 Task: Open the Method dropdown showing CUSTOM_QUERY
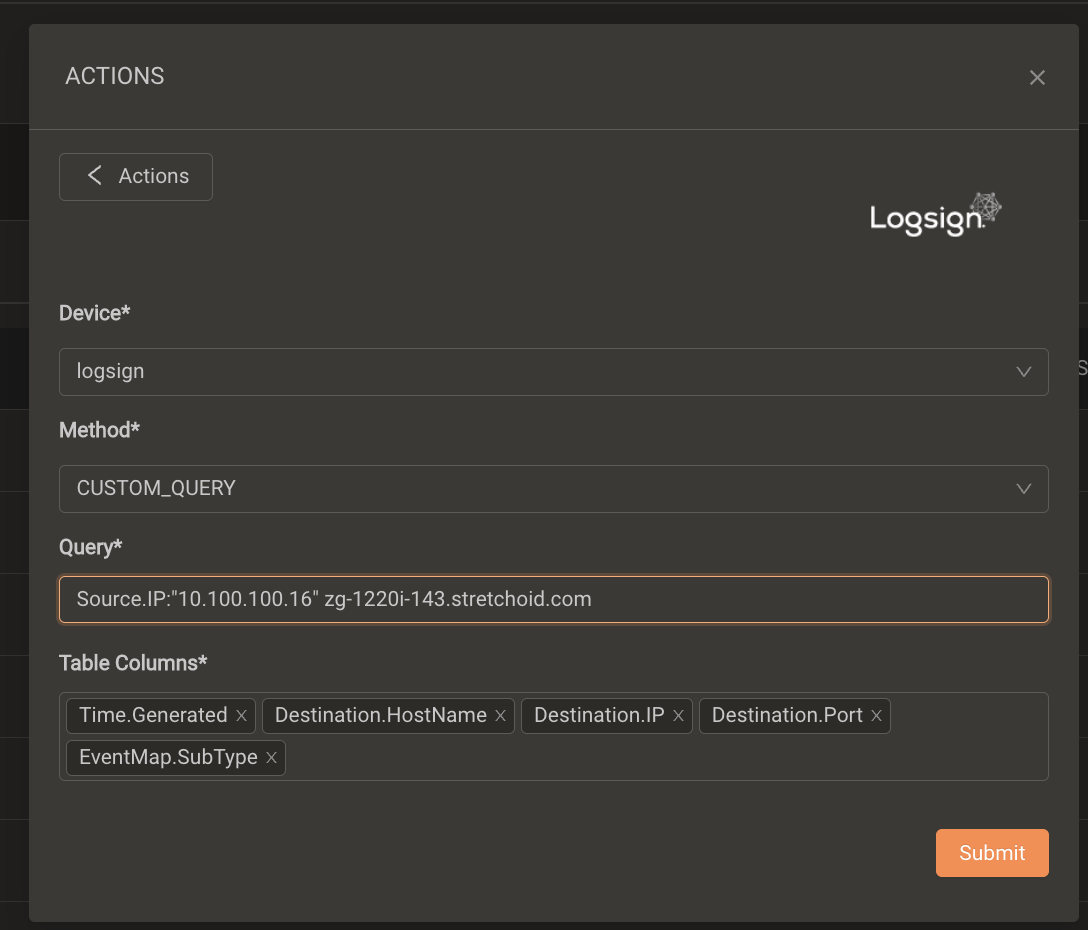point(553,489)
